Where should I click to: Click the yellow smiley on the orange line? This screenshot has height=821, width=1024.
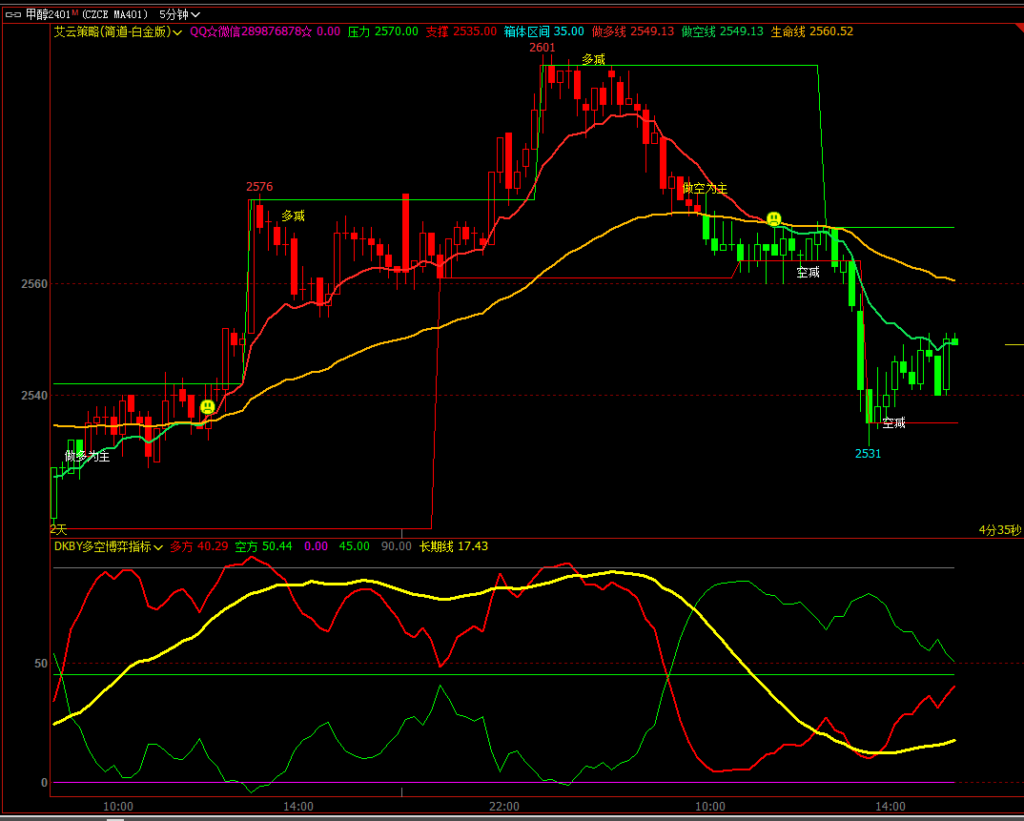click(773, 218)
